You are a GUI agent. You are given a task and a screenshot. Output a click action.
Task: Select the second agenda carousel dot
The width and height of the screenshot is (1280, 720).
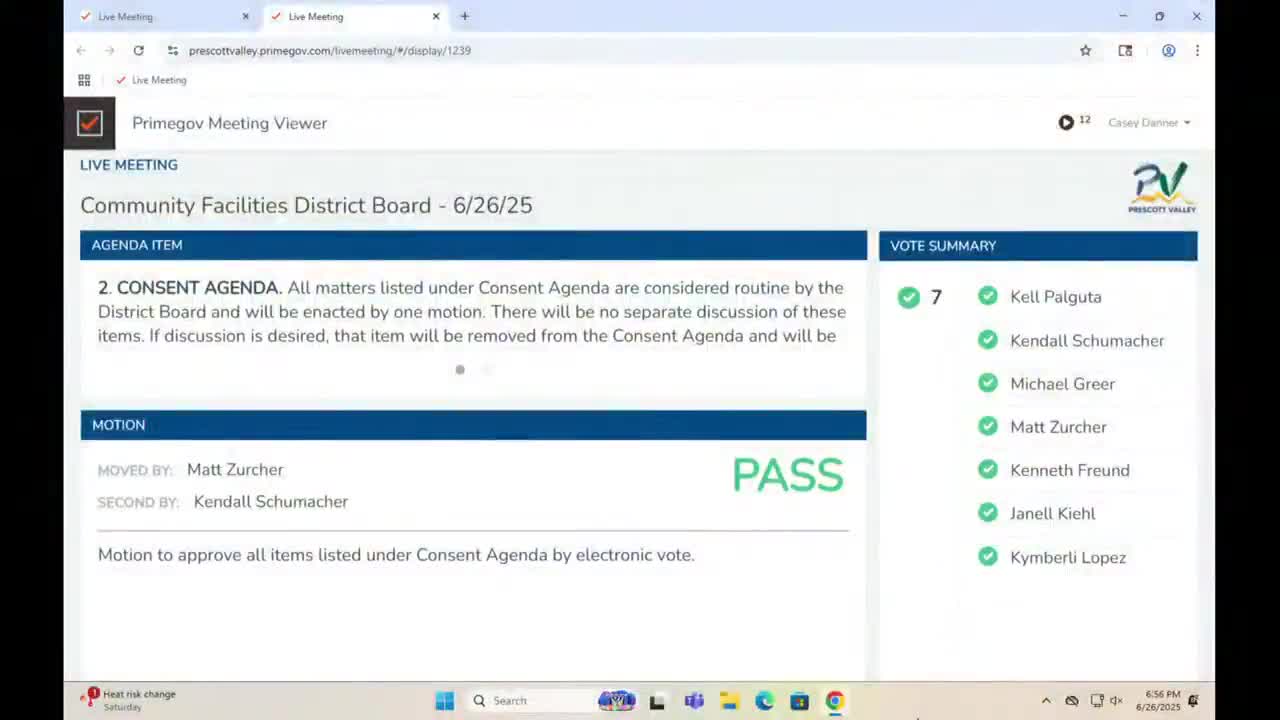click(x=487, y=370)
